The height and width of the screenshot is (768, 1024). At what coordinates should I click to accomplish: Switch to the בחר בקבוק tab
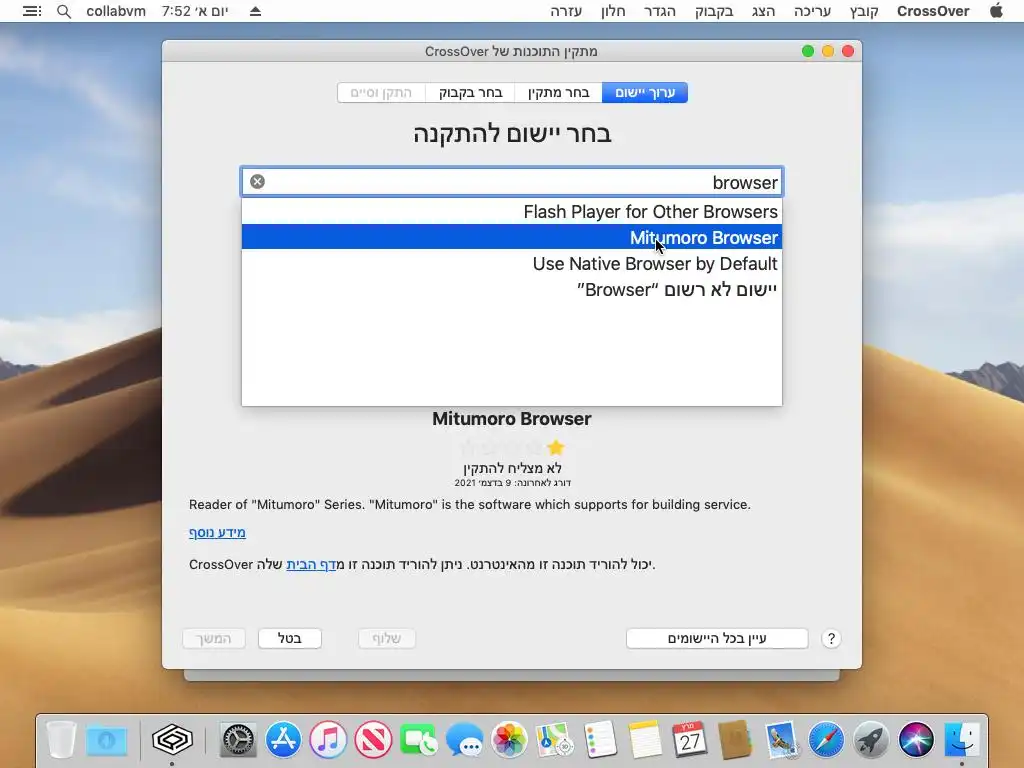(470, 93)
